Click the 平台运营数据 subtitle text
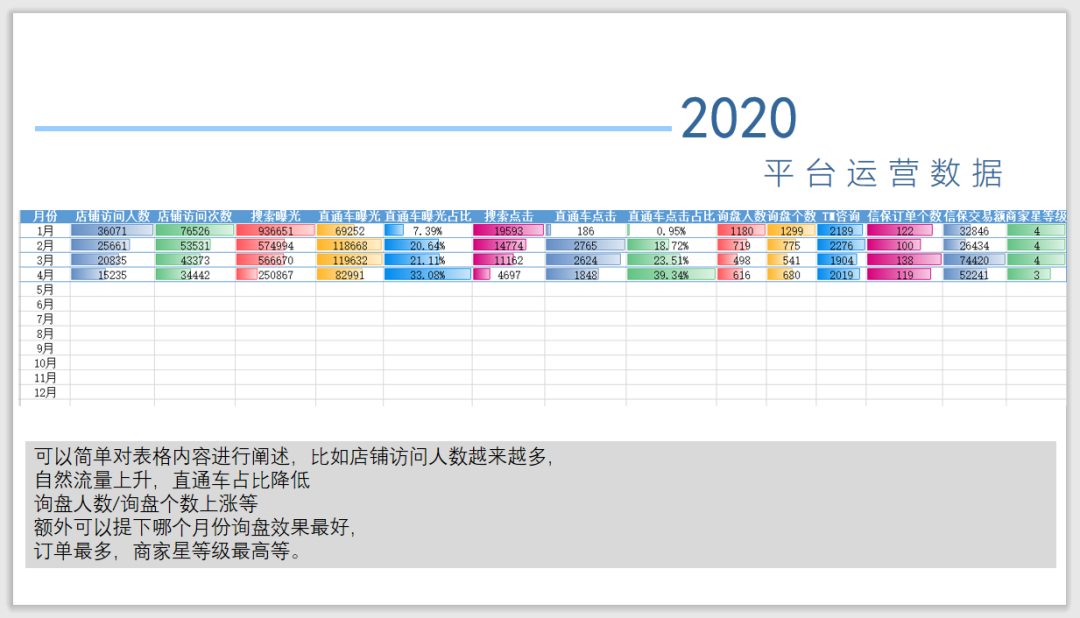1080x618 pixels. [886, 170]
